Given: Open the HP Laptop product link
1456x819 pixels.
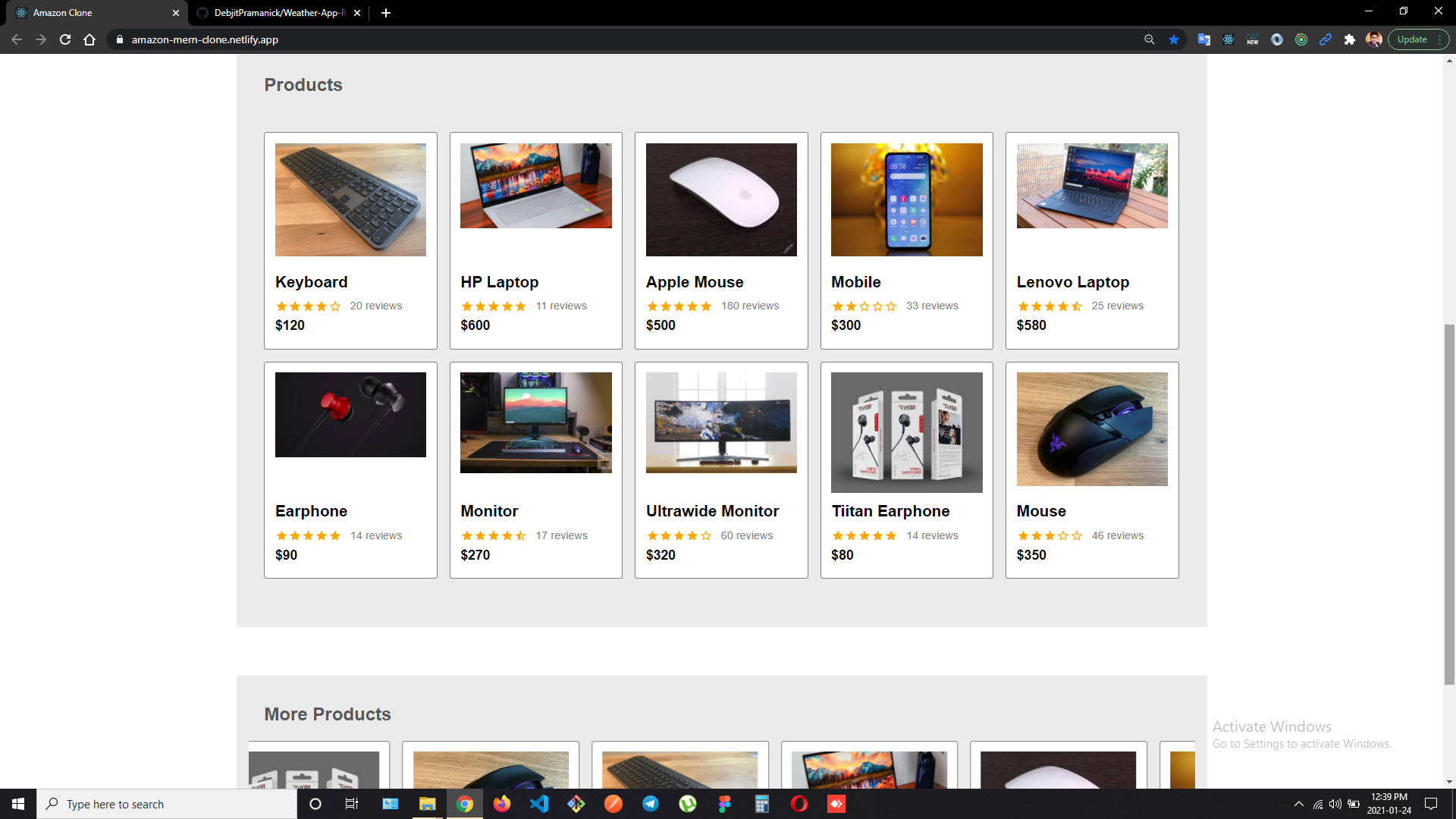Looking at the screenshot, I should coord(499,282).
